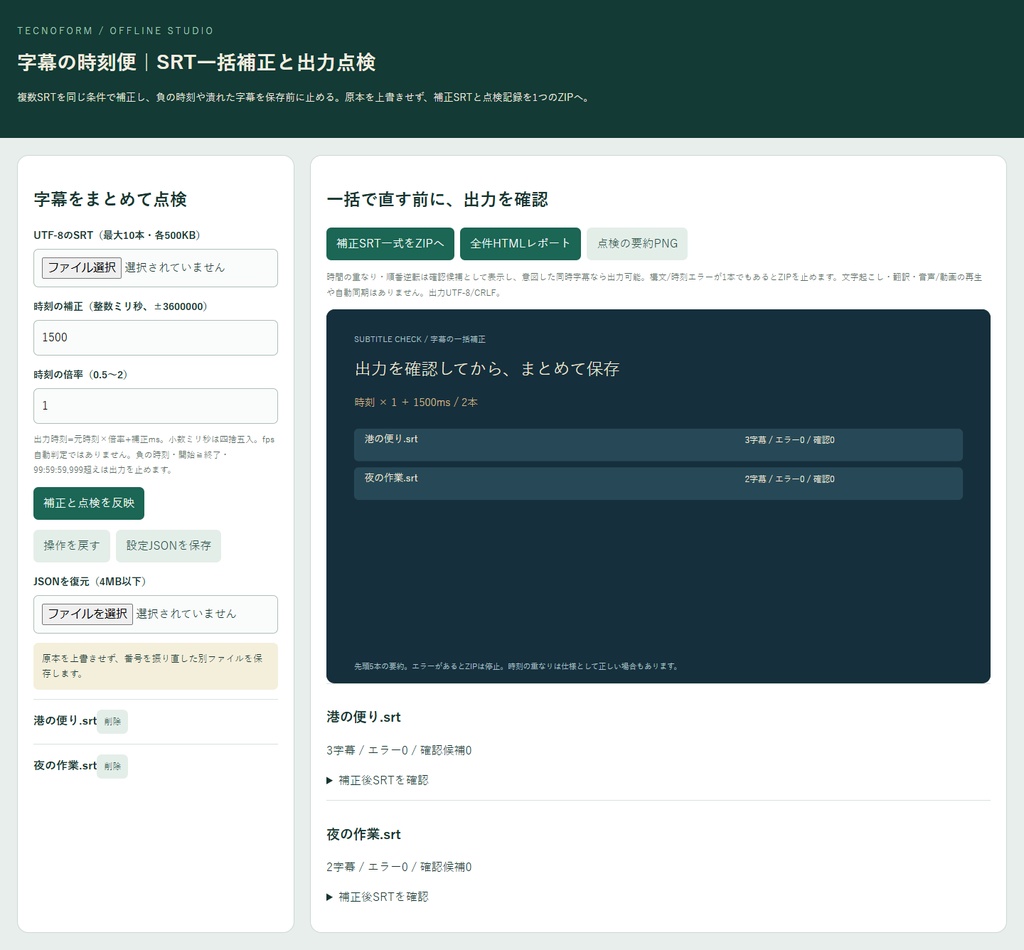This screenshot has height=950, width=1024.
Task: Click the 'SUBTITLE CHECK / 字幕の一括補正' caption
Action: (420, 340)
